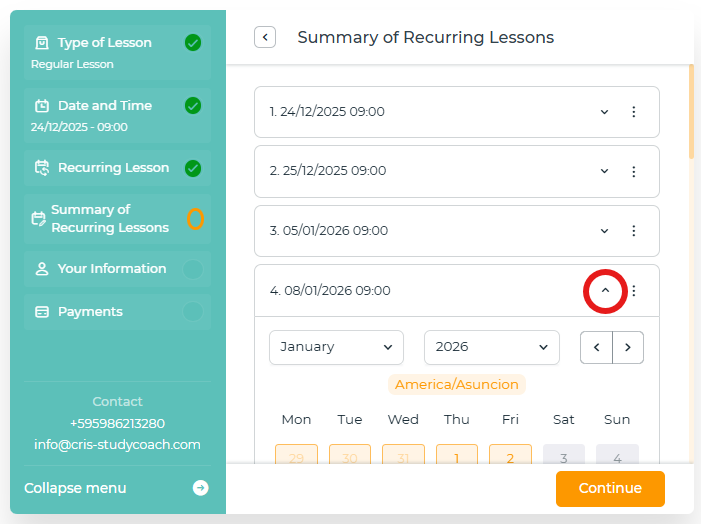Open the 2026 year dropdown
Image resolution: width=701 pixels, height=524 pixels.
(491, 347)
